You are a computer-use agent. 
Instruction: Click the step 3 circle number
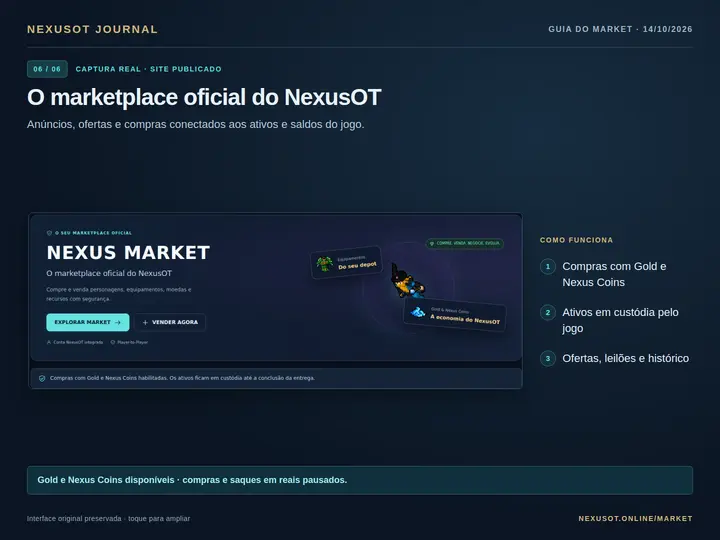tap(548, 359)
